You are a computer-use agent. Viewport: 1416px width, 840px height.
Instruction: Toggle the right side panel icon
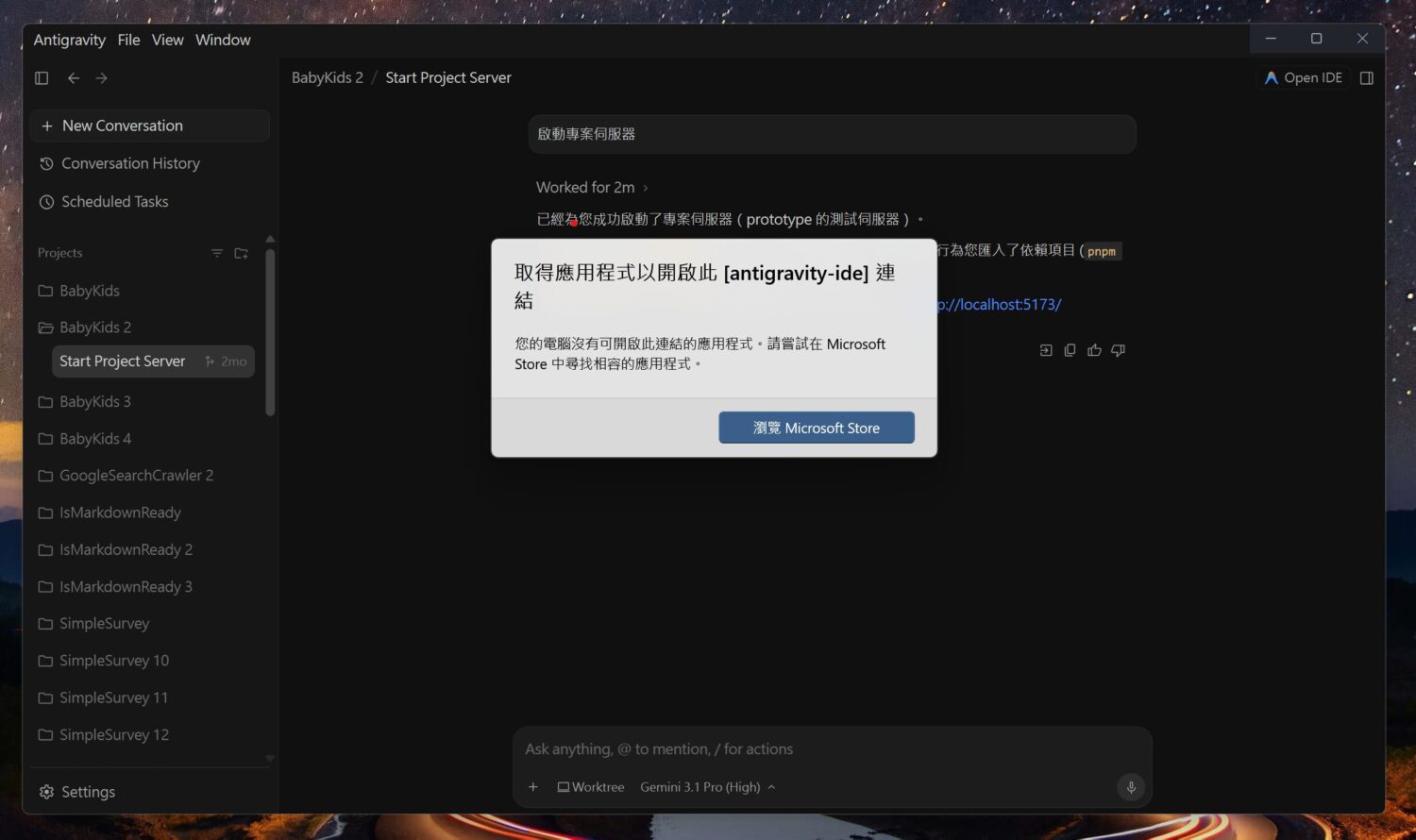point(1366,78)
